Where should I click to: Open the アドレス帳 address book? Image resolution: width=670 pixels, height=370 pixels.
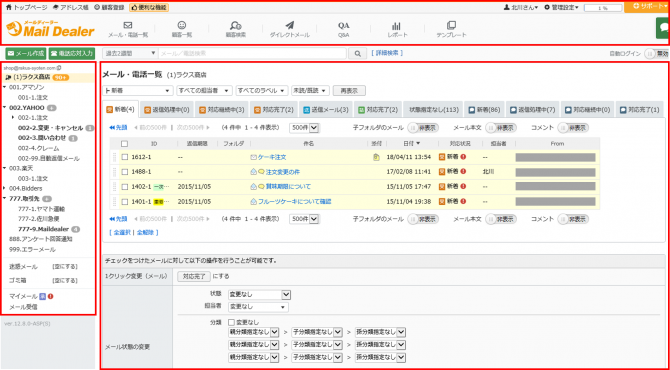71,7
